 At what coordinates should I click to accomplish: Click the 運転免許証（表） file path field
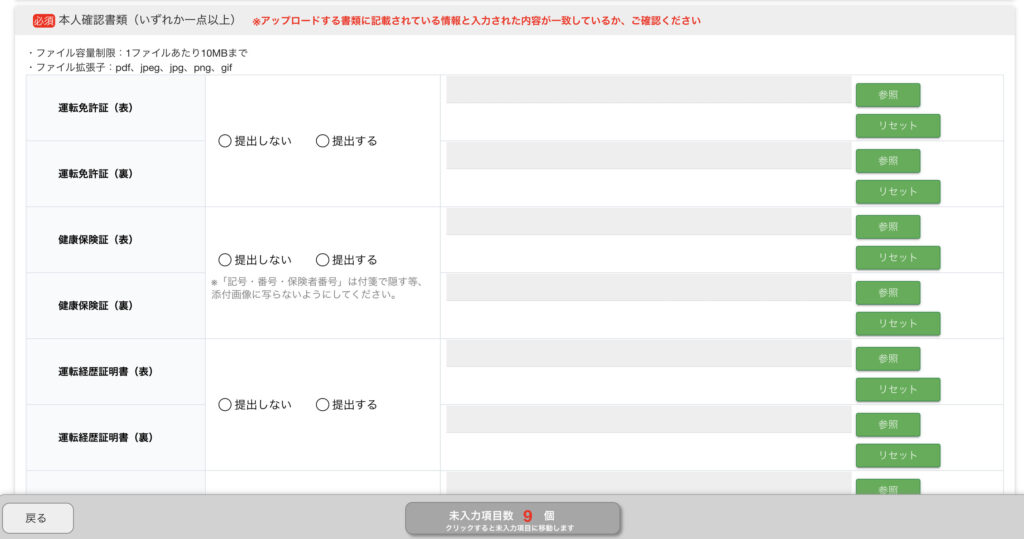tap(648, 90)
